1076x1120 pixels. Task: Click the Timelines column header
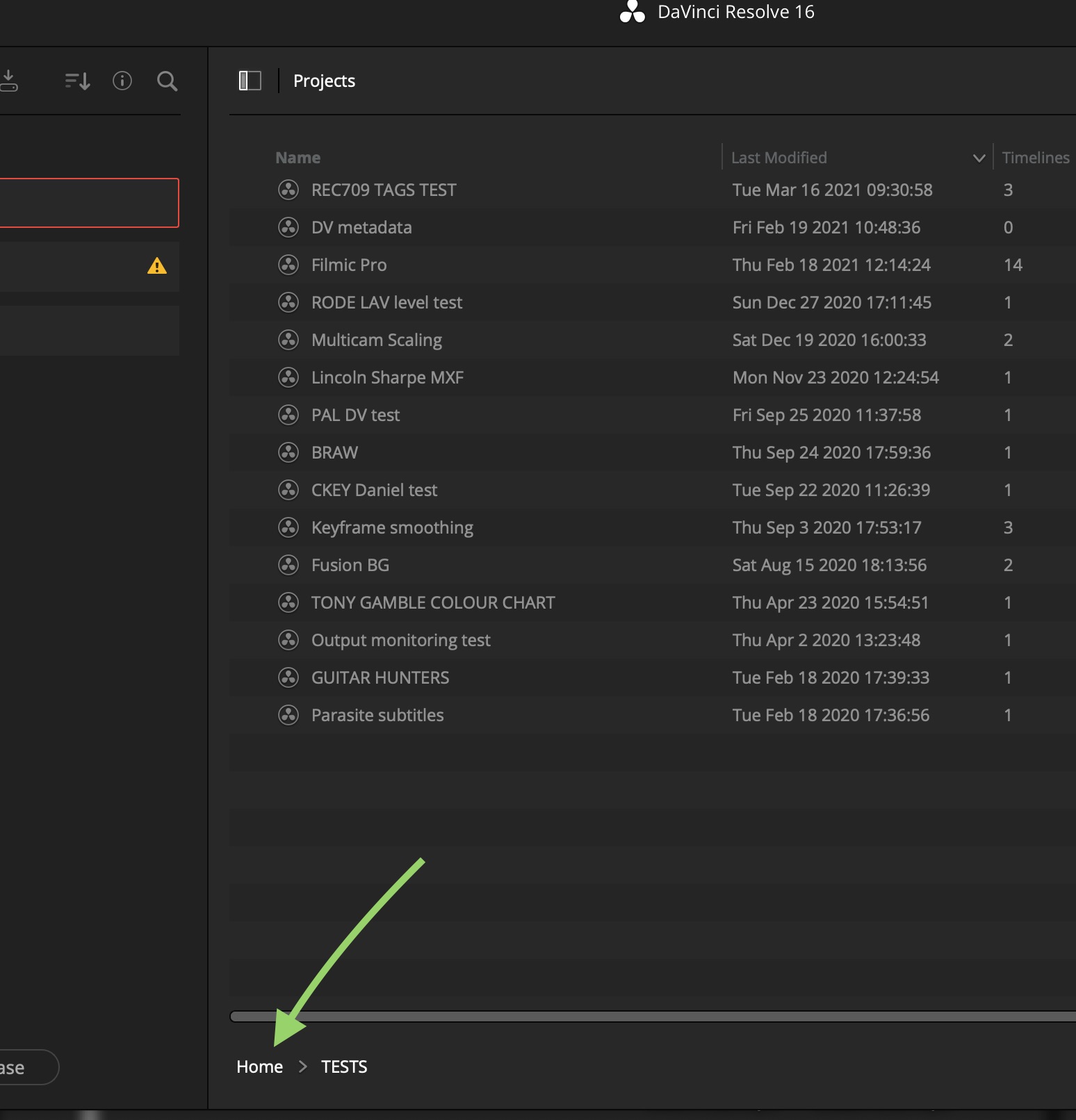tap(1036, 158)
